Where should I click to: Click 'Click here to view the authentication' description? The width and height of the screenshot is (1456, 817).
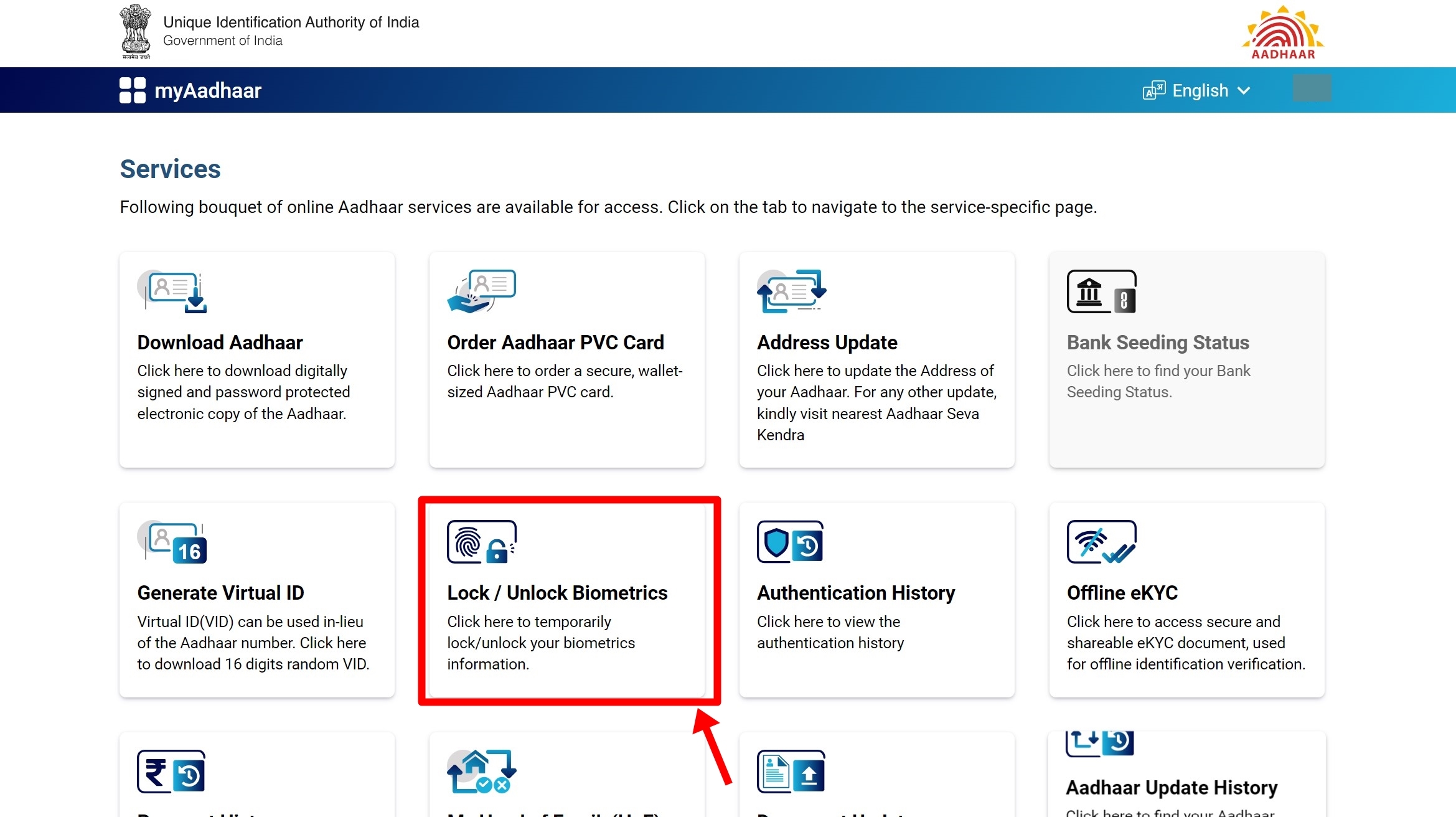830,632
